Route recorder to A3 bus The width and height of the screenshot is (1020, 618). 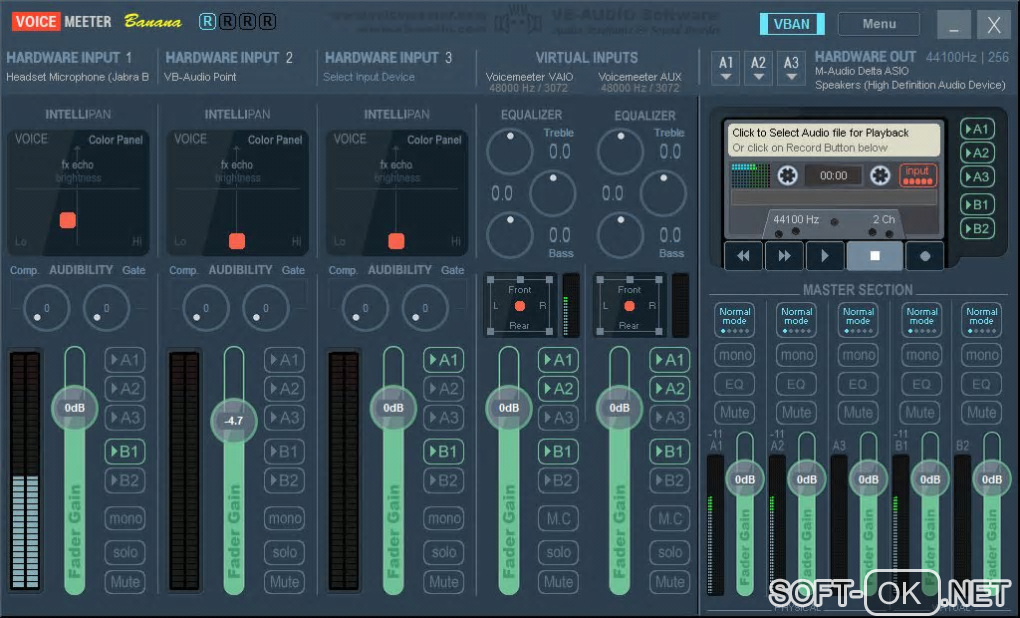coord(976,177)
